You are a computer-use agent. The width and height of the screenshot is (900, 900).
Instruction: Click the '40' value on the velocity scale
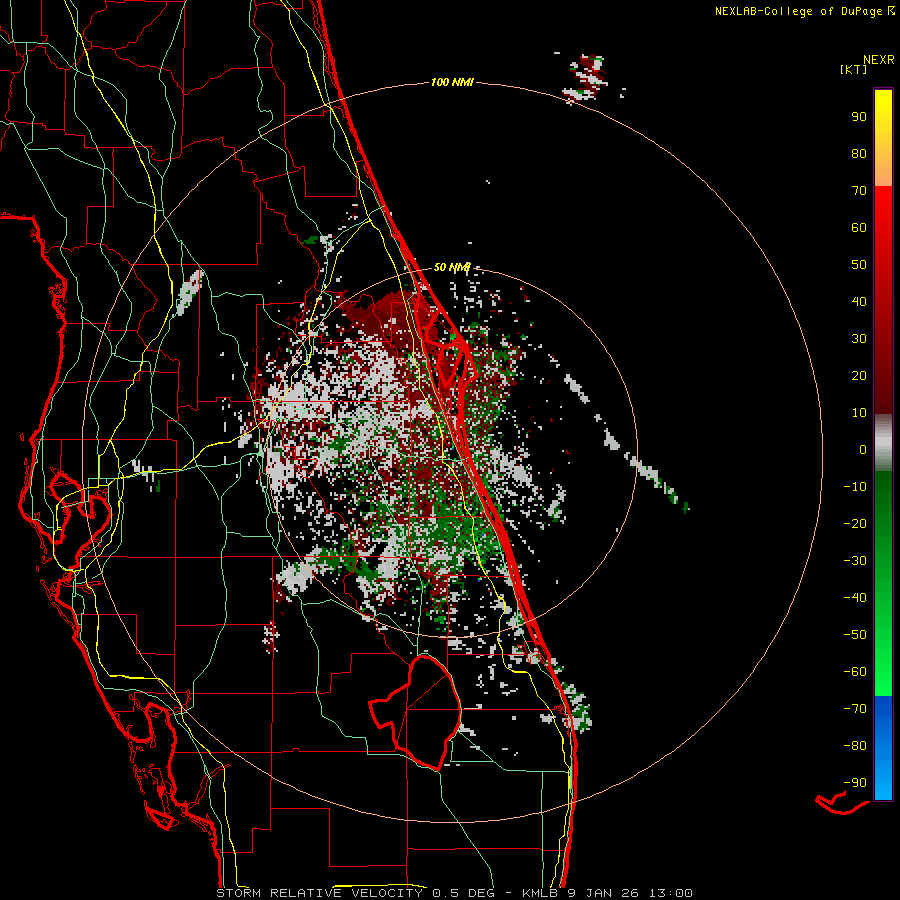tap(859, 301)
